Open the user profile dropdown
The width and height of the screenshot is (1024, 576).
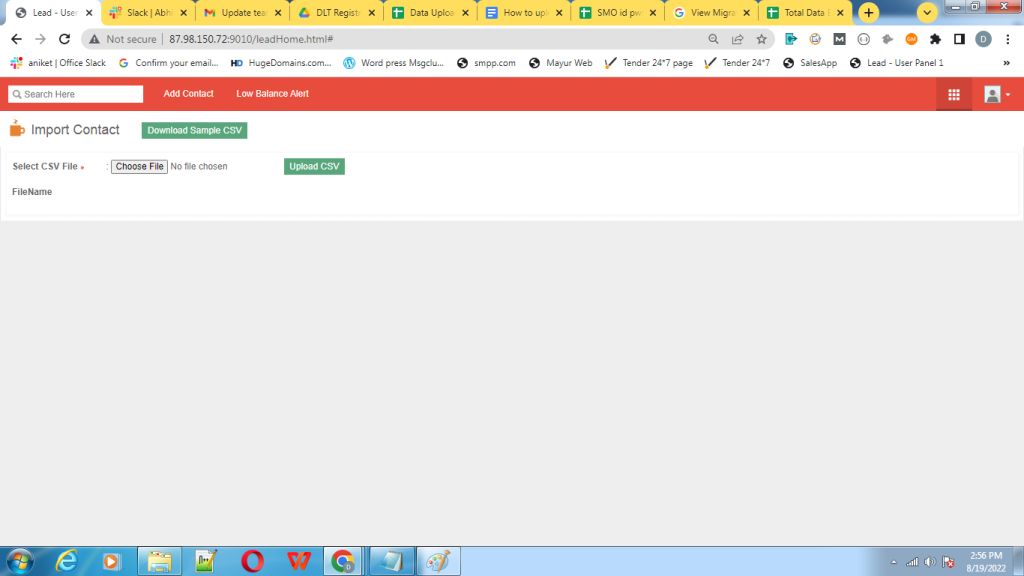pyautogui.click(x=996, y=94)
